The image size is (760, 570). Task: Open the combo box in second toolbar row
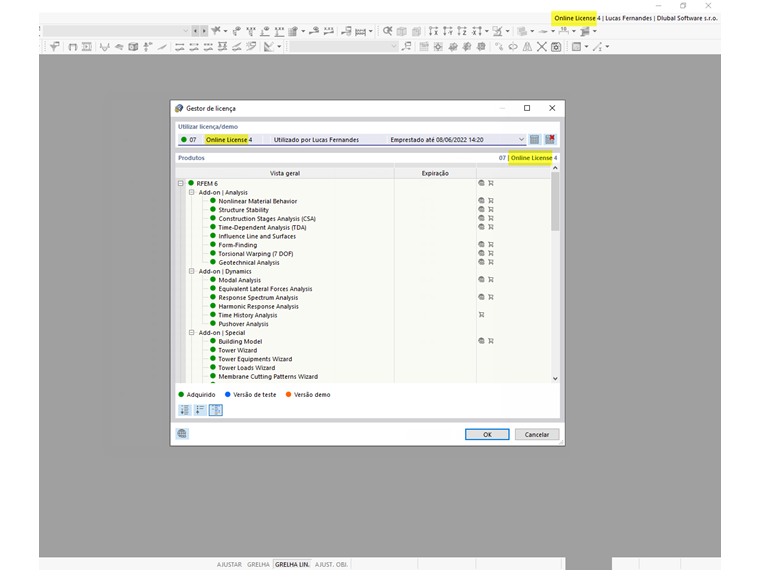344,47
